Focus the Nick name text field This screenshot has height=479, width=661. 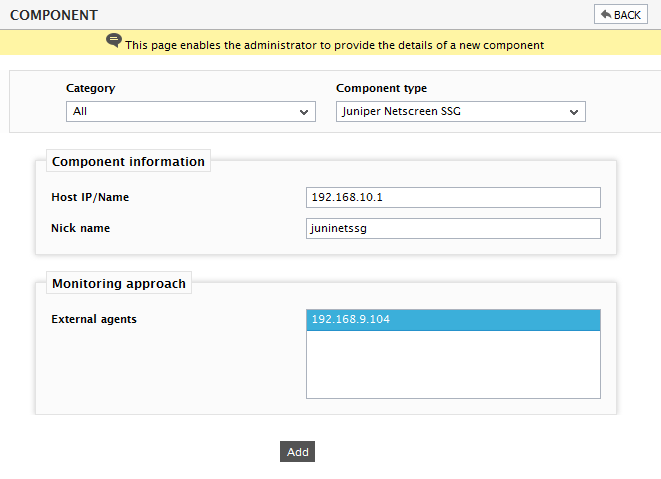453,228
